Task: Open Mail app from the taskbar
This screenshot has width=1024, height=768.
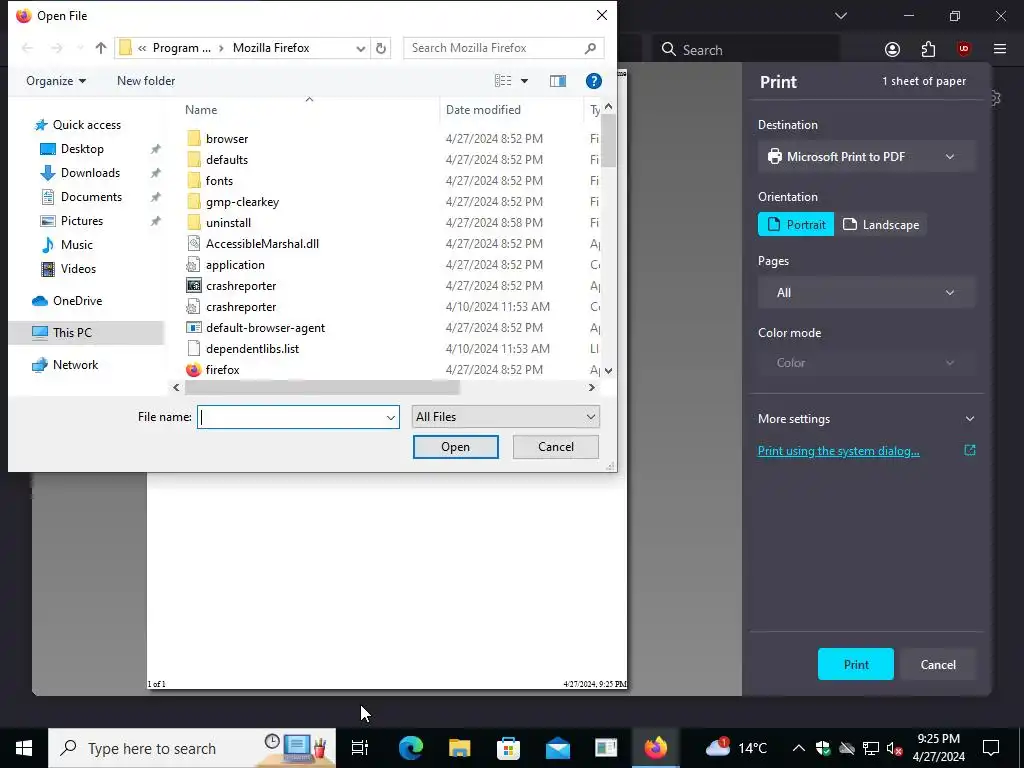Action: click(x=557, y=748)
